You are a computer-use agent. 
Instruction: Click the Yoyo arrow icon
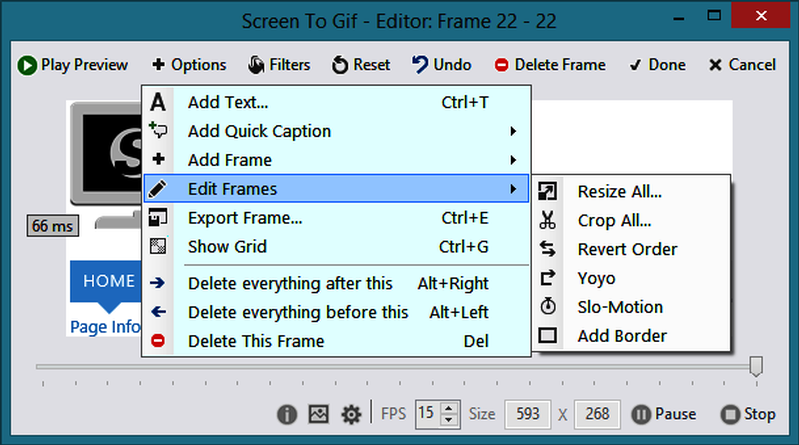pos(547,278)
